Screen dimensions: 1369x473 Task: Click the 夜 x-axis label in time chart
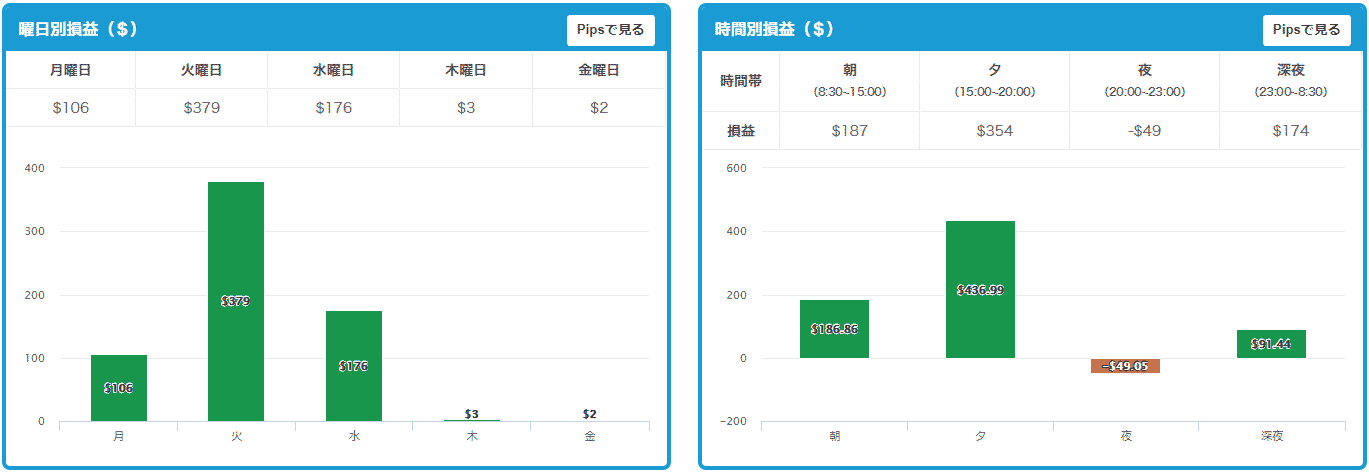[1126, 437]
